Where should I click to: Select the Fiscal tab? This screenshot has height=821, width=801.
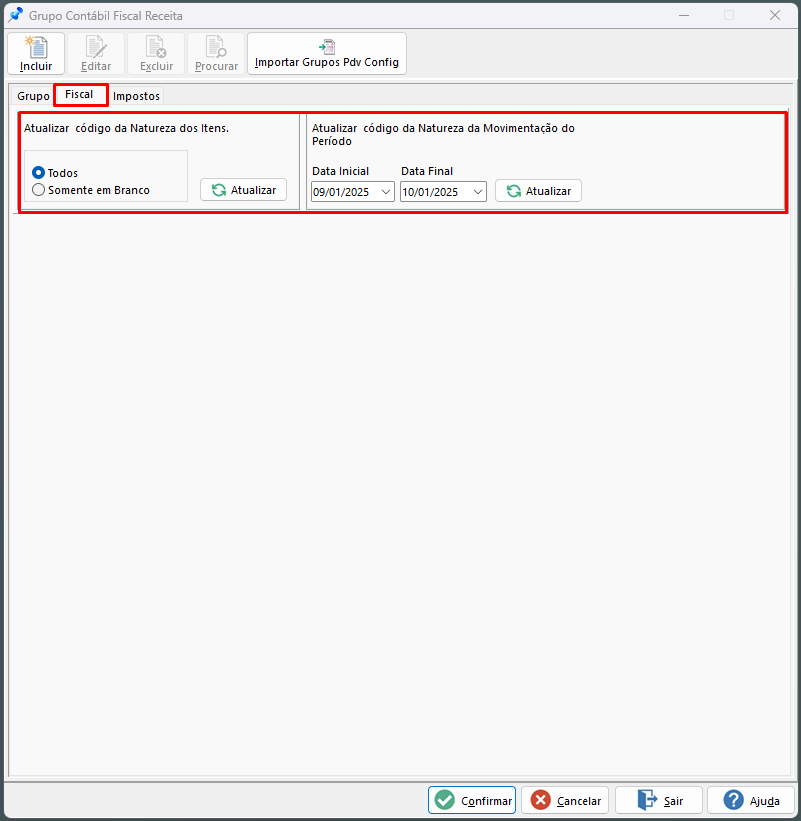pyautogui.click(x=79, y=95)
